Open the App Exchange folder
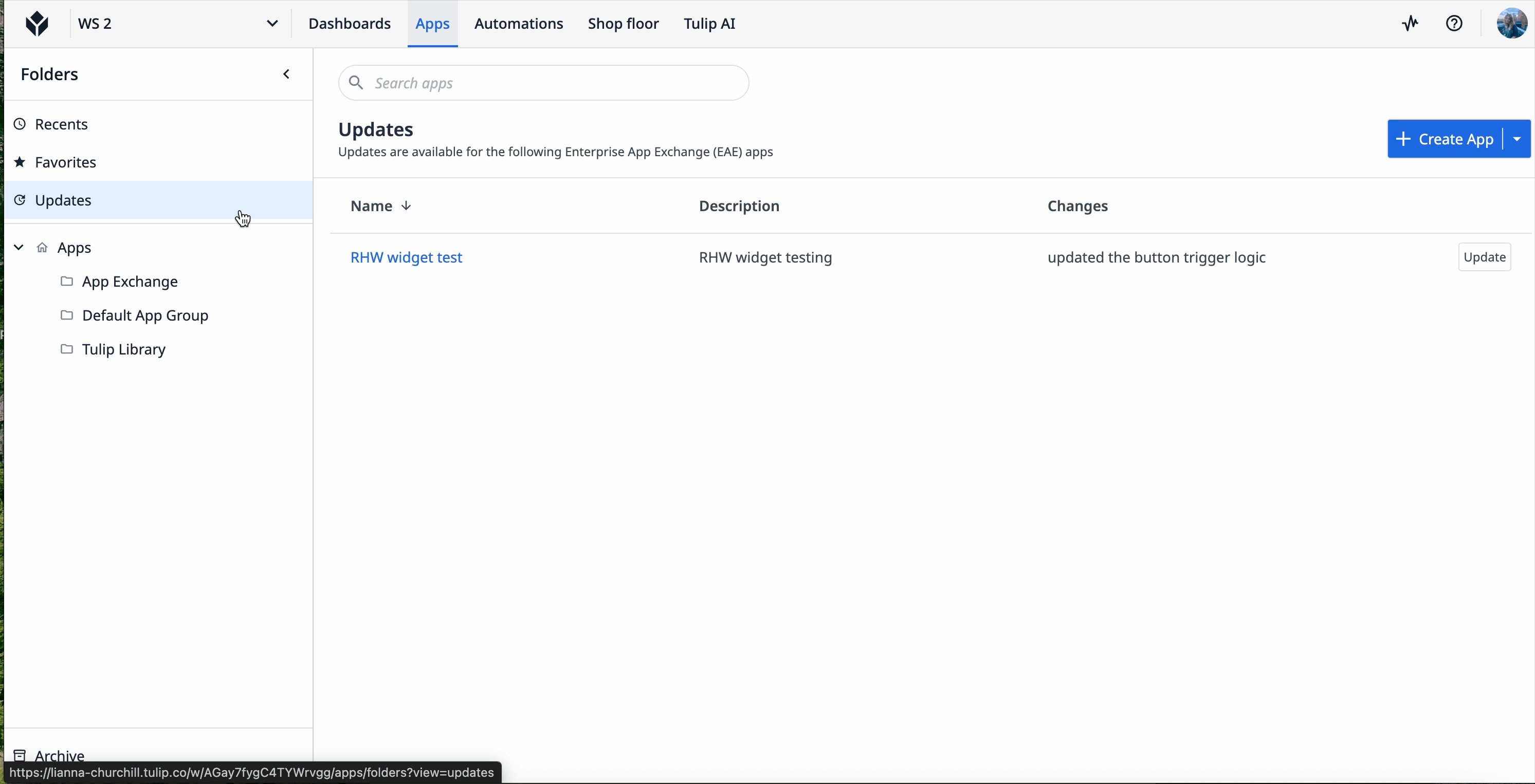This screenshot has width=1535, height=784. pos(130,281)
